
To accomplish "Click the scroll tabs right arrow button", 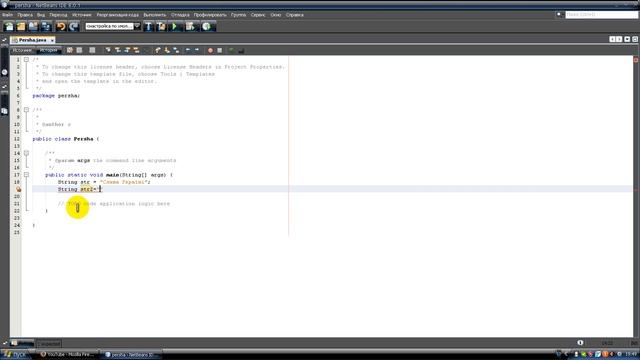I will (619, 39).
